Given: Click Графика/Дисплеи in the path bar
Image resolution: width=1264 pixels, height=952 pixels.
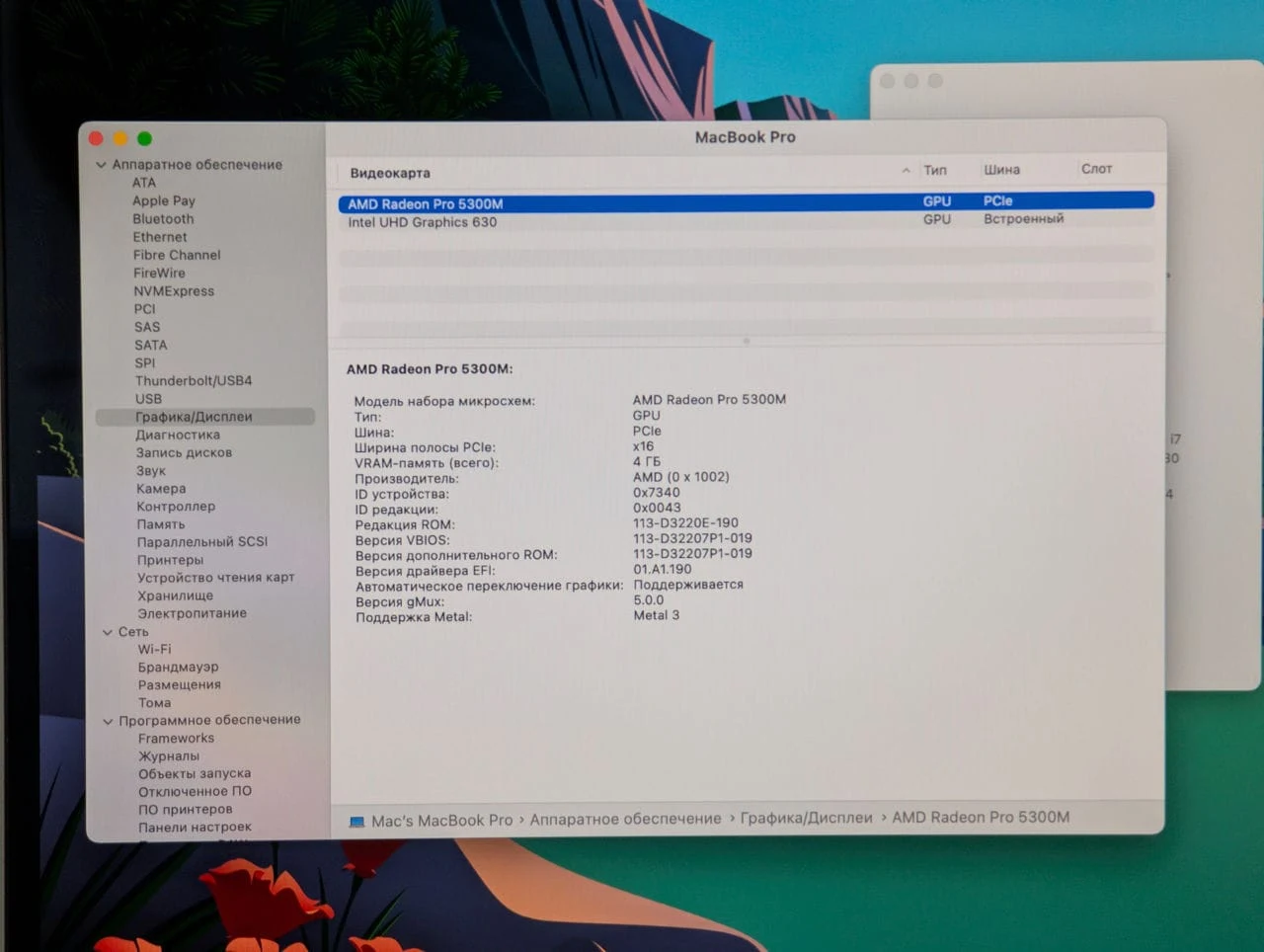Looking at the screenshot, I should (x=806, y=818).
